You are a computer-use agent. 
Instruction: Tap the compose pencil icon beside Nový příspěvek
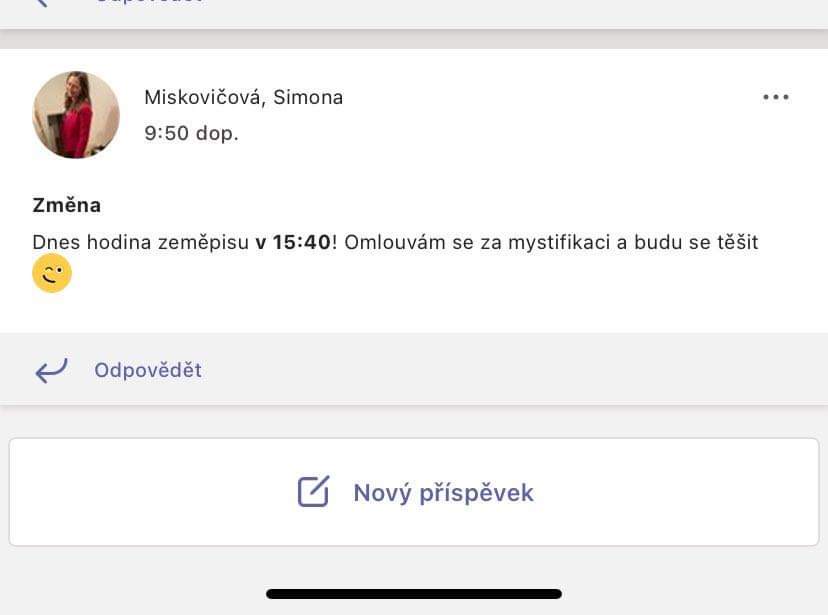(x=313, y=492)
